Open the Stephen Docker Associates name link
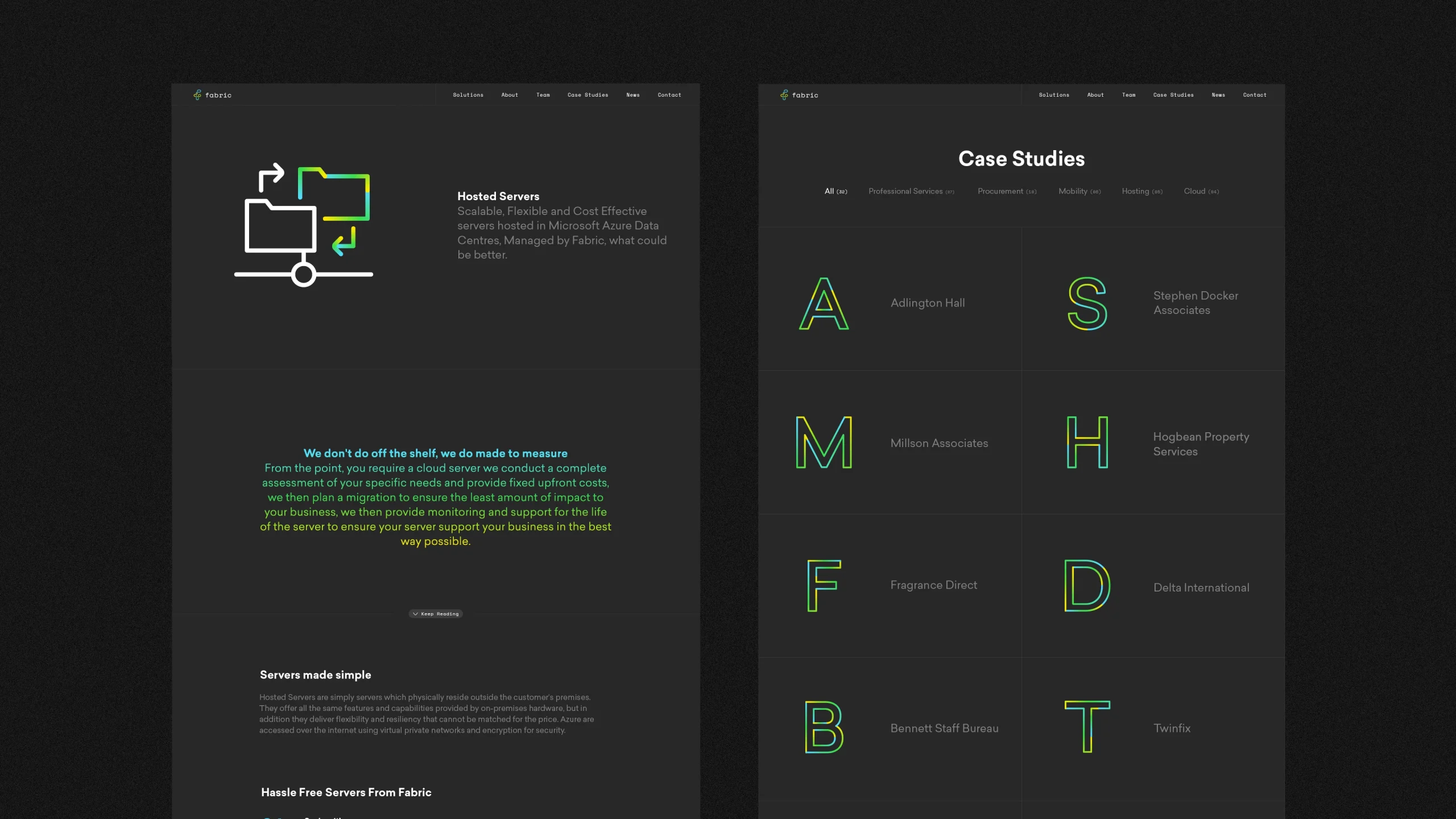 tap(1196, 303)
